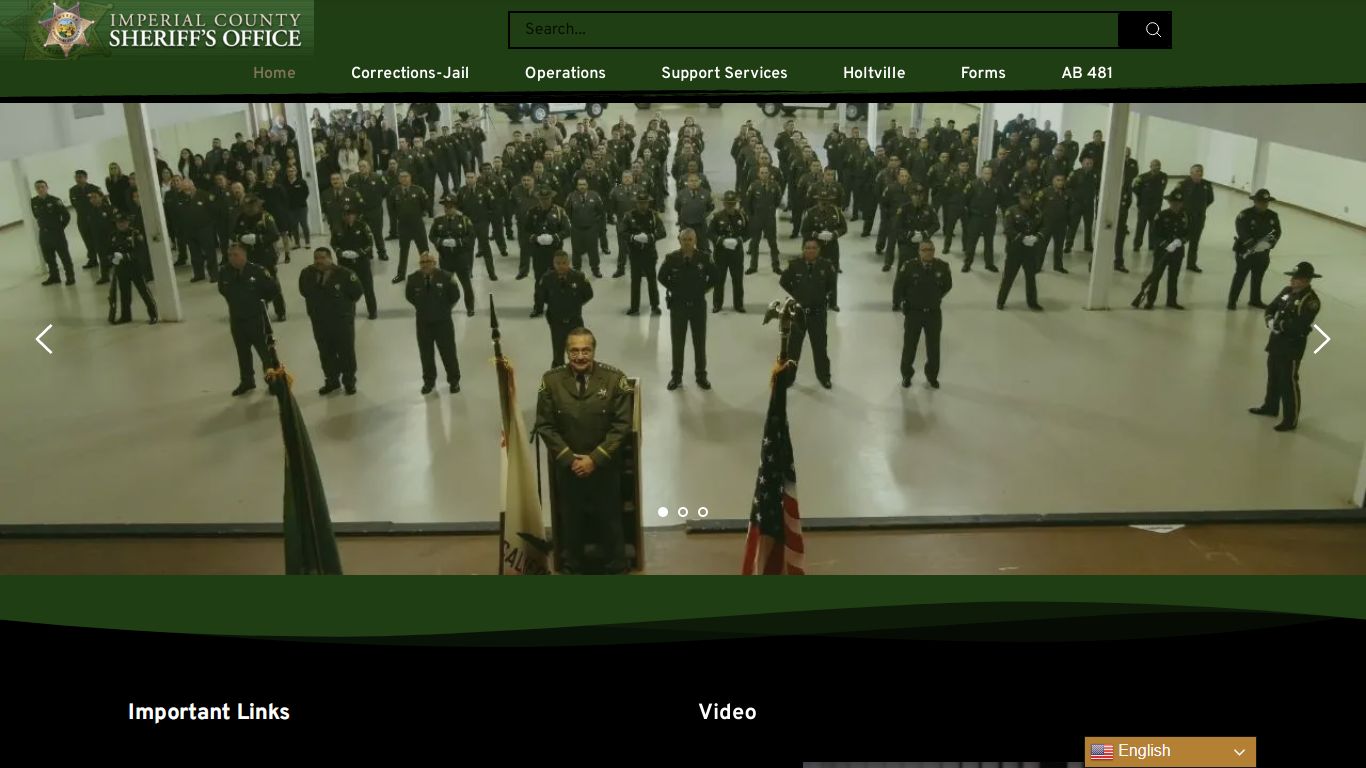Click the US flag language icon

point(1102,752)
